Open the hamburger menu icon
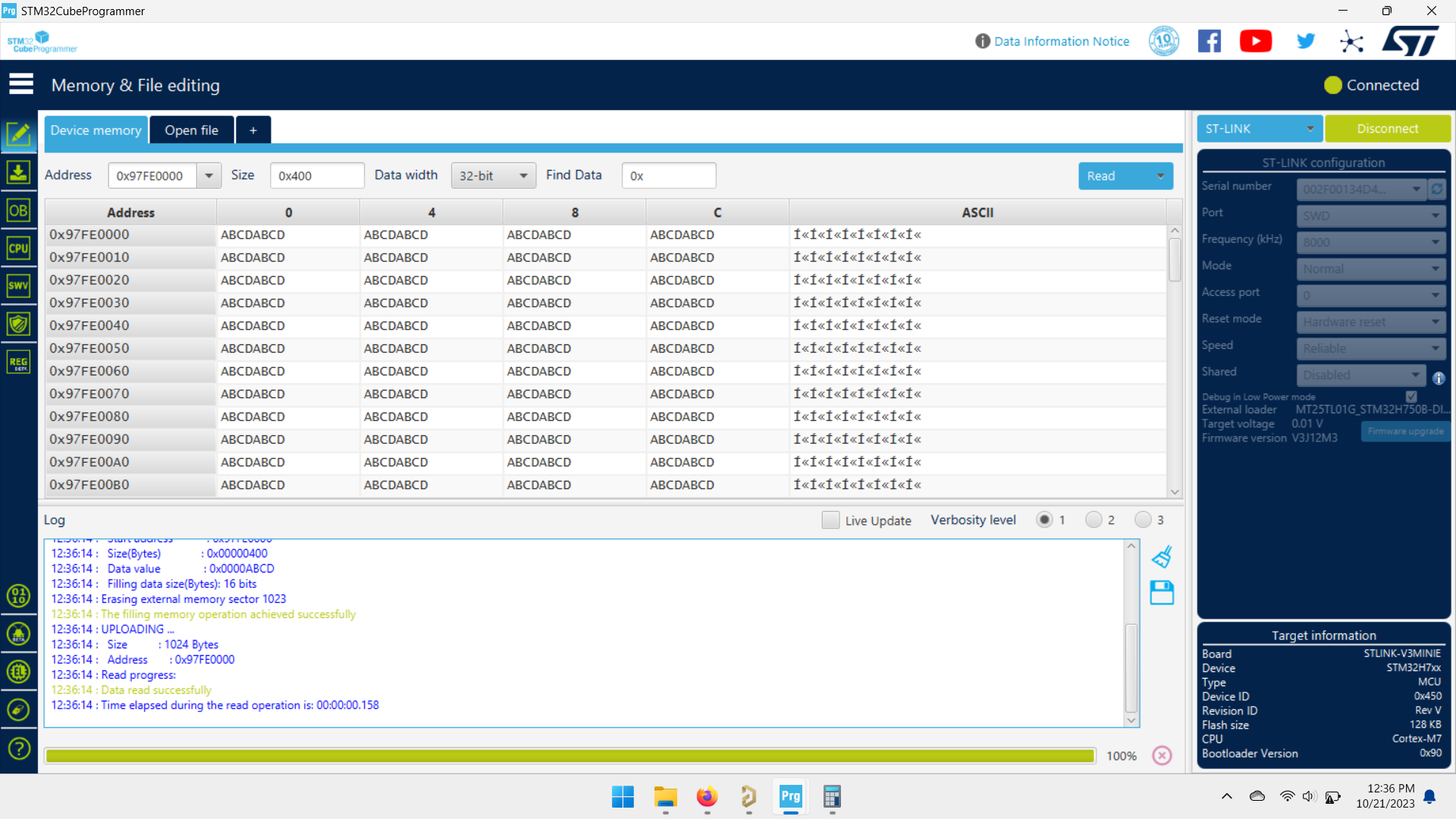This screenshot has height=819, width=1456. point(21,84)
